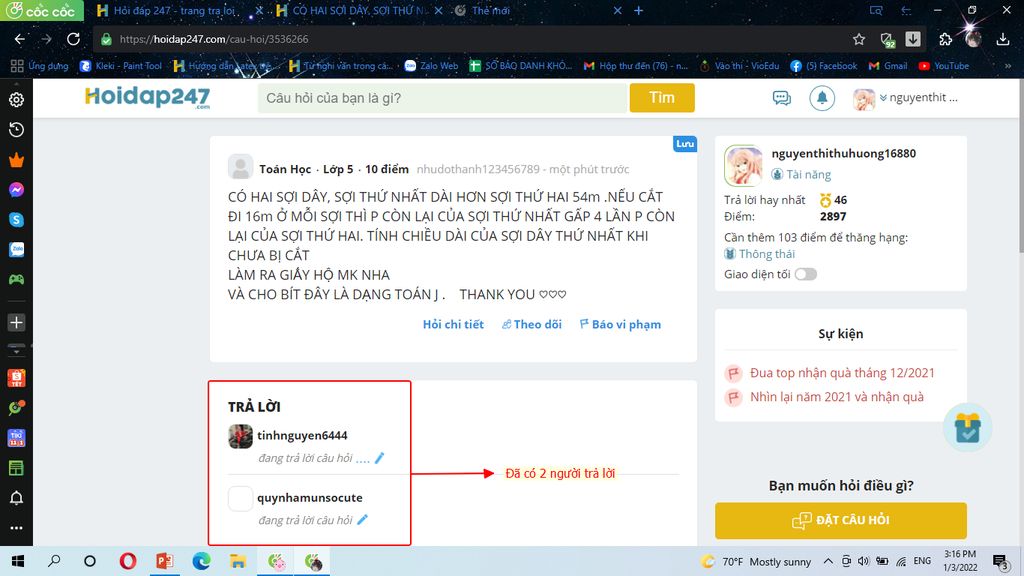Open the Gmail bookmark
The image size is (1024, 576).
(888, 66)
